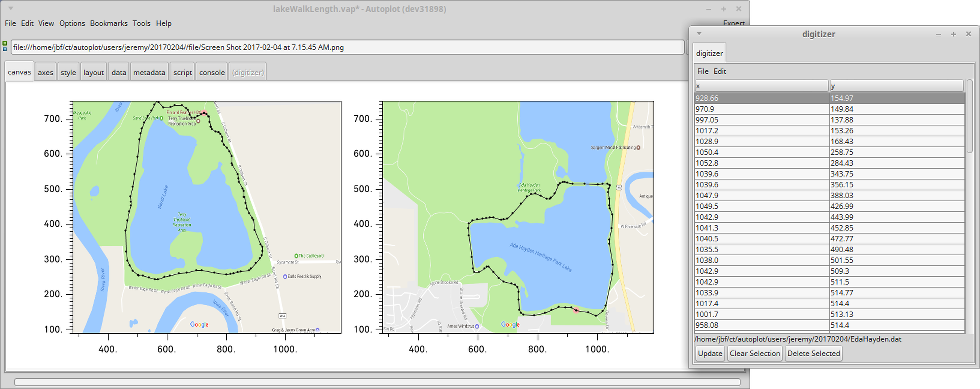Switch to the metadata tab

pos(149,73)
